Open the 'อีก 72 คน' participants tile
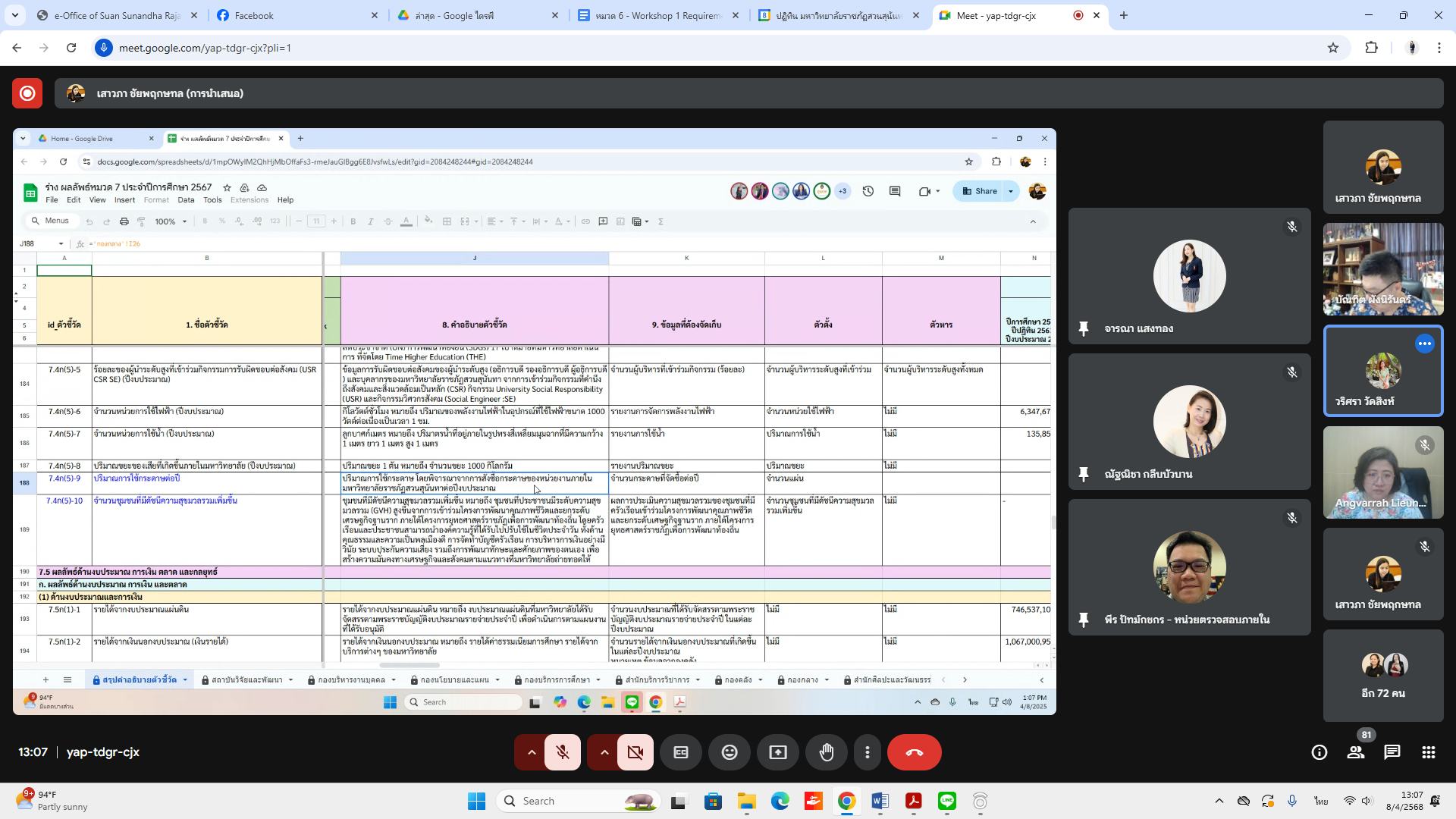The width and height of the screenshot is (1456, 819). click(1383, 676)
